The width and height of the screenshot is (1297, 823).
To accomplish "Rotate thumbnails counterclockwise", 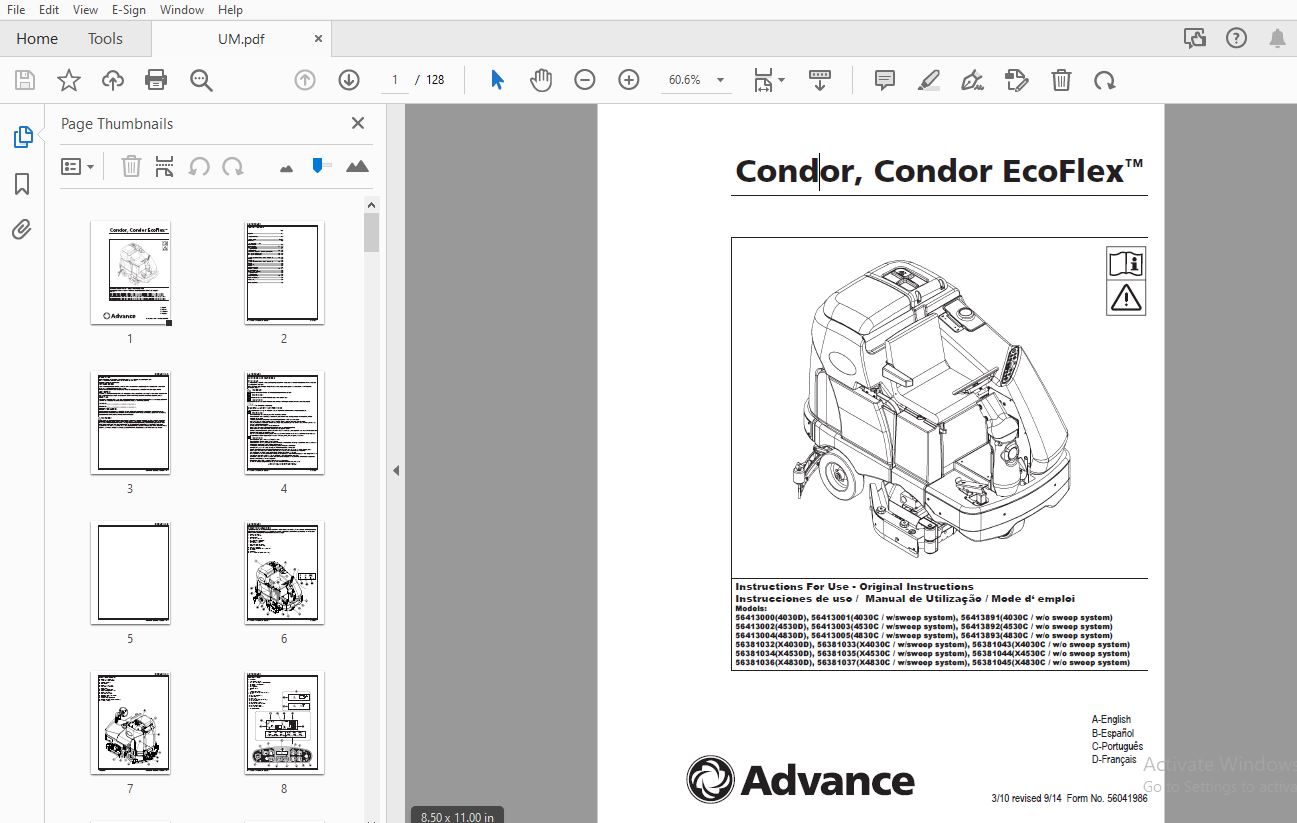I will pyautogui.click(x=199, y=166).
